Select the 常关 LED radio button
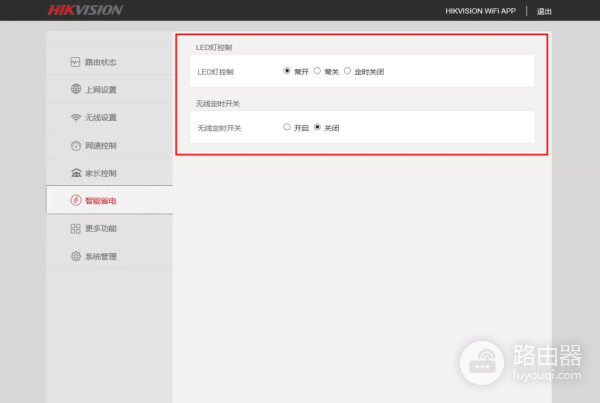The height and width of the screenshot is (403, 600). [317, 72]
